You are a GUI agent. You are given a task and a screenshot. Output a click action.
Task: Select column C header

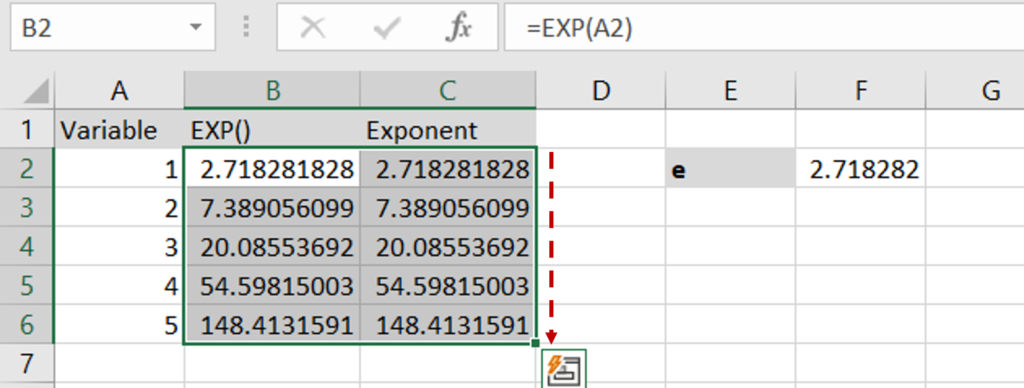click(447, 91)
